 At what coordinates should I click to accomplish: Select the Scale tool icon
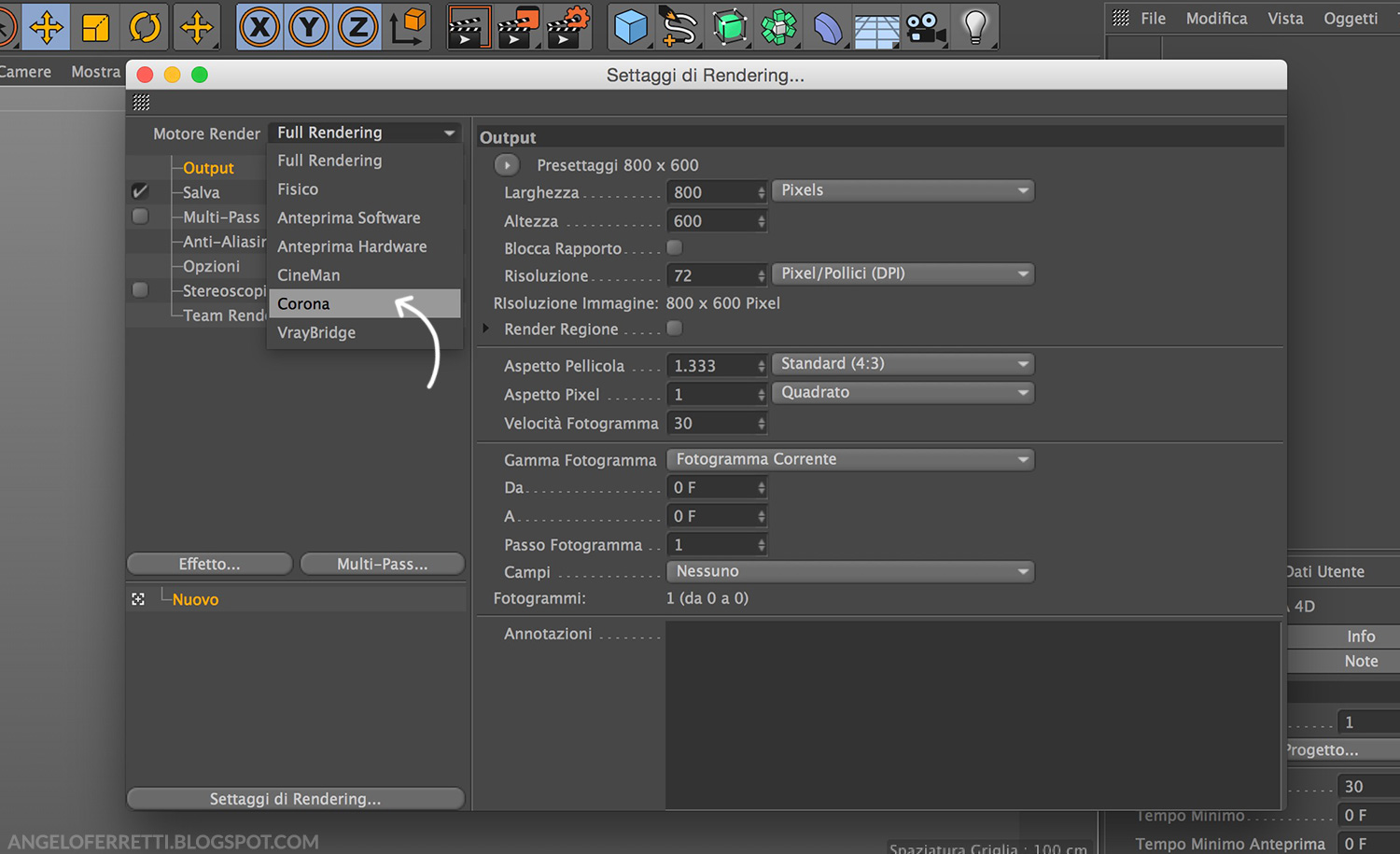click(96, 27)
